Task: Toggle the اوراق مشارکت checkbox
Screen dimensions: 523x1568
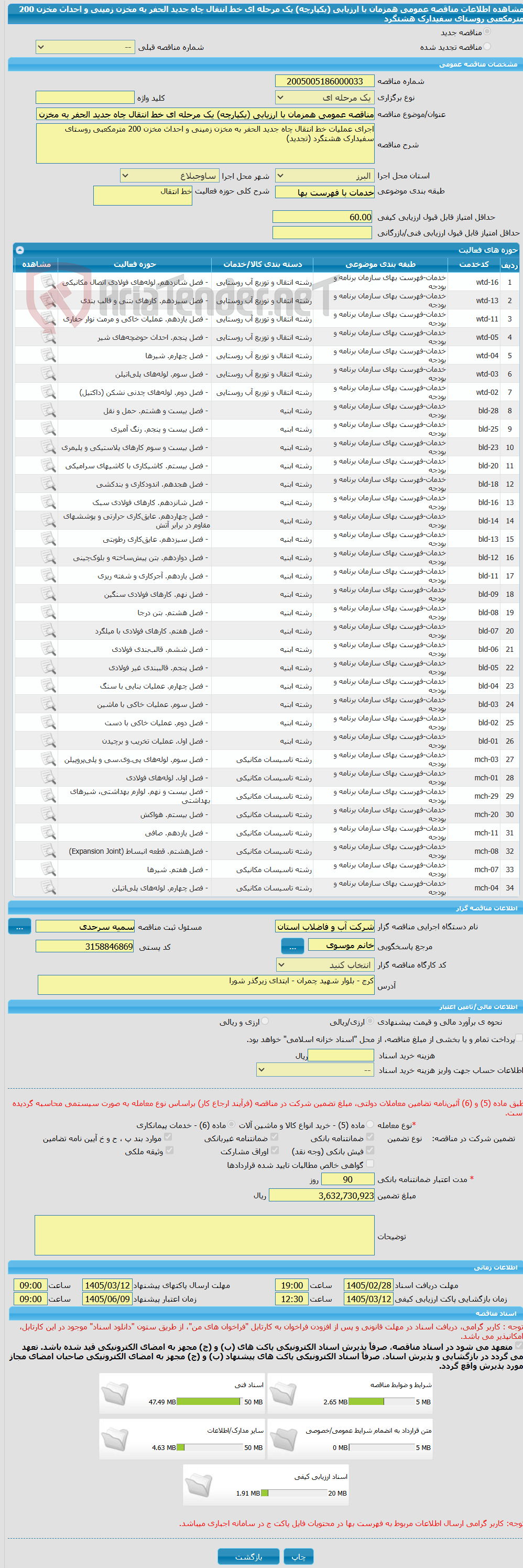Action: click(x=274, y=1151)
